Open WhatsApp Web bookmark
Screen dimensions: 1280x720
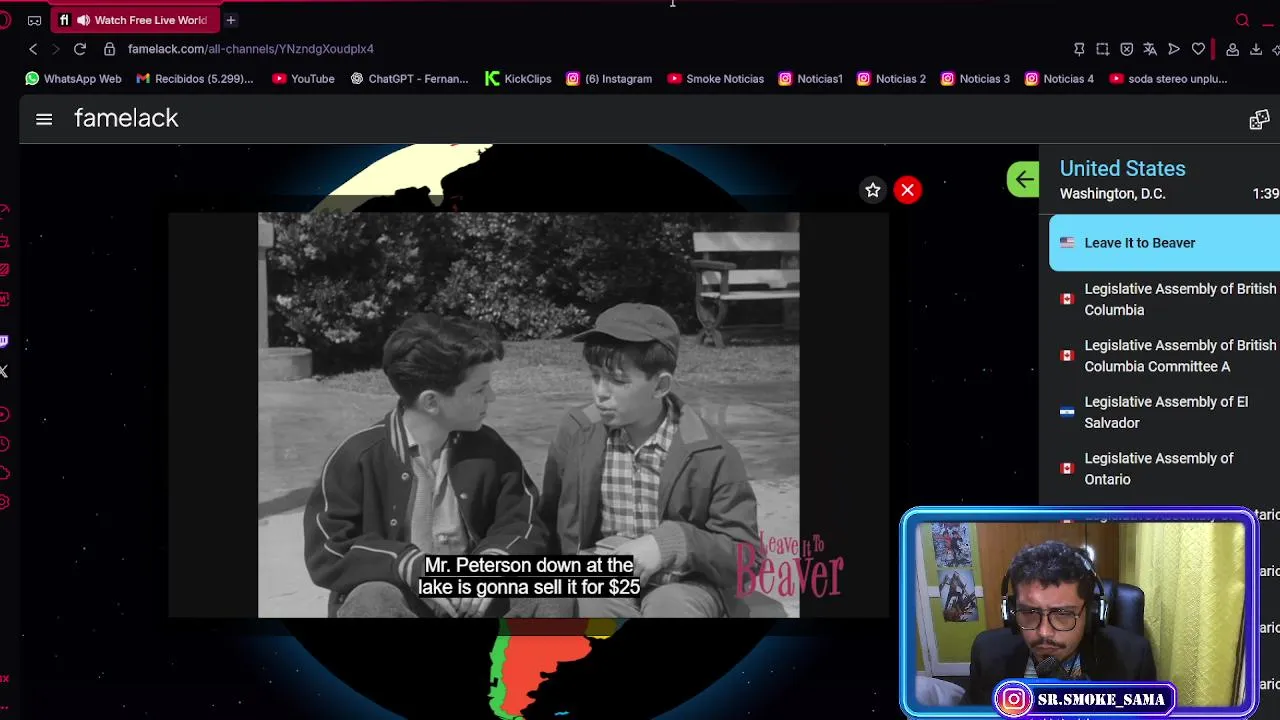pyautogui.click(x=73, y=79)
